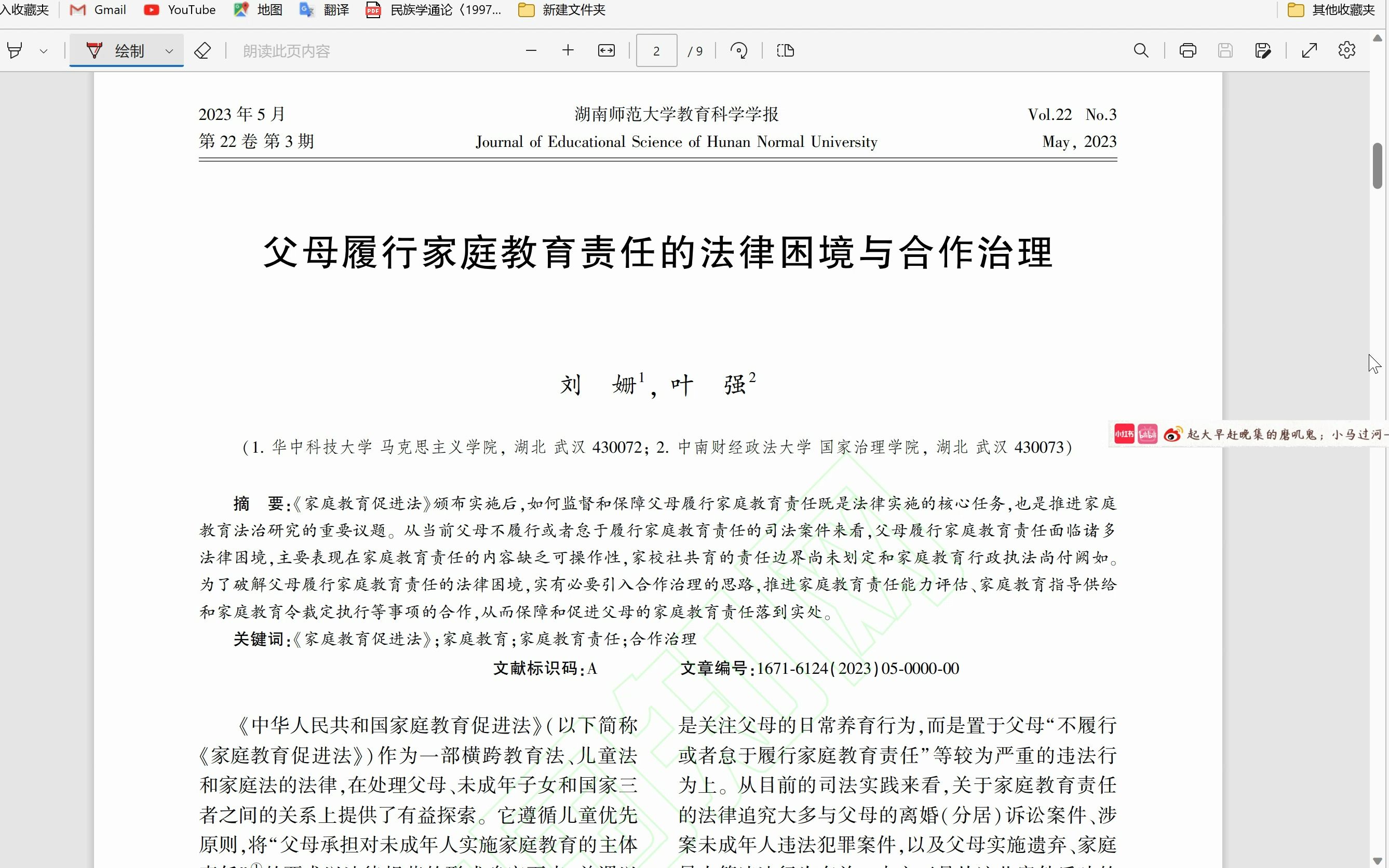Rotate the PDF page

[739, 50]
